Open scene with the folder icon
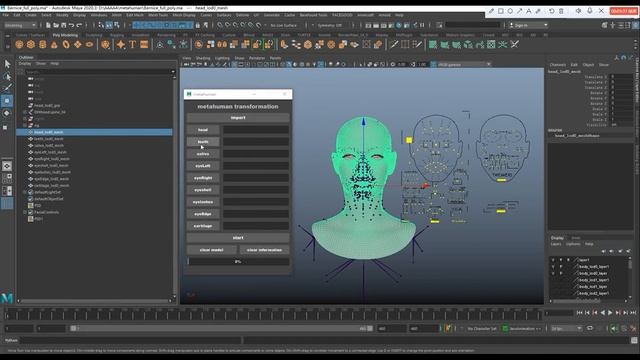The width and height of the screenshot is (640, 360). click(56, 25)
